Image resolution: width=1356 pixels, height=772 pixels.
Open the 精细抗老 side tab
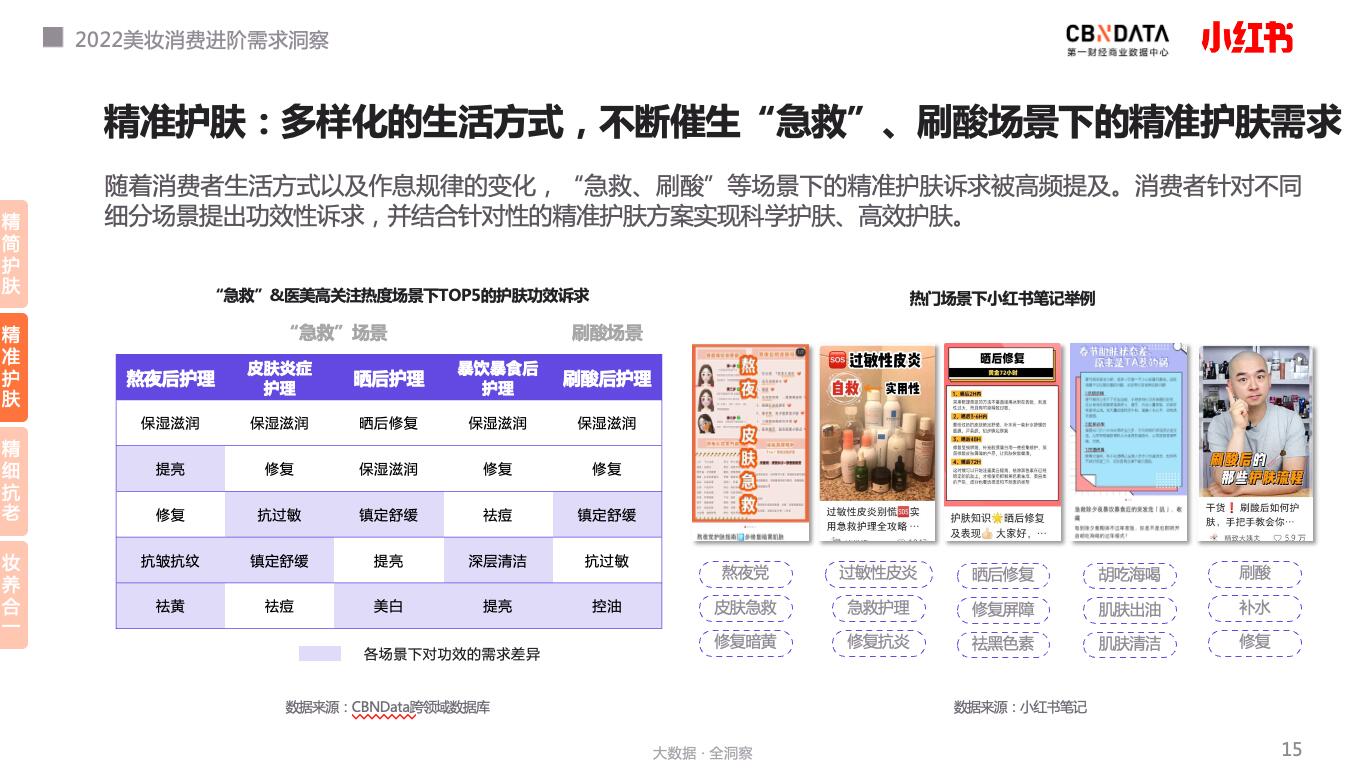pyautogui.click(x=12, y=481)
